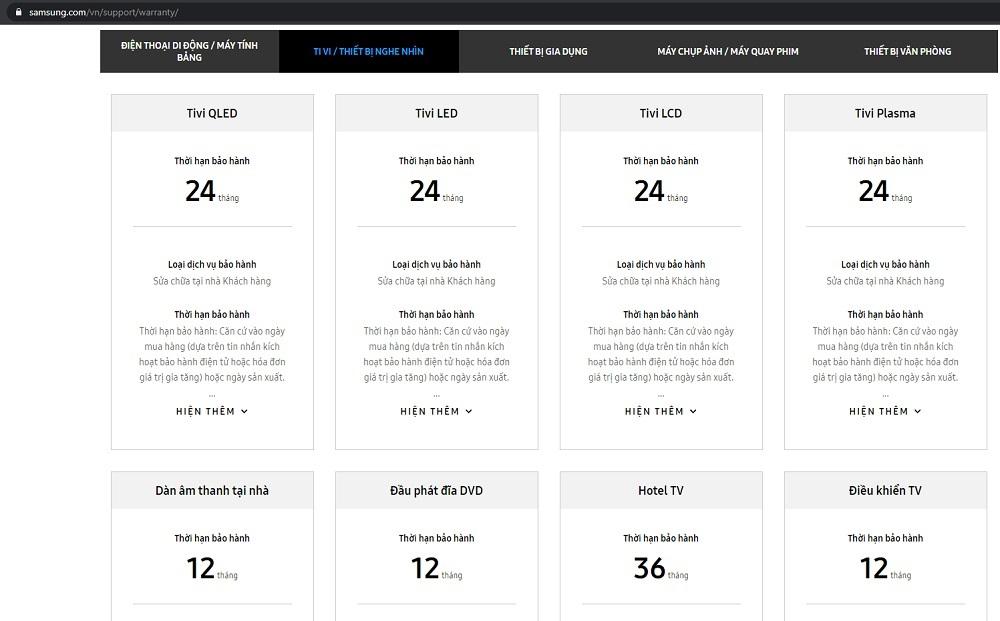
Task: Click the Hotel TV card heading
Action: click(x=661, y=490)
